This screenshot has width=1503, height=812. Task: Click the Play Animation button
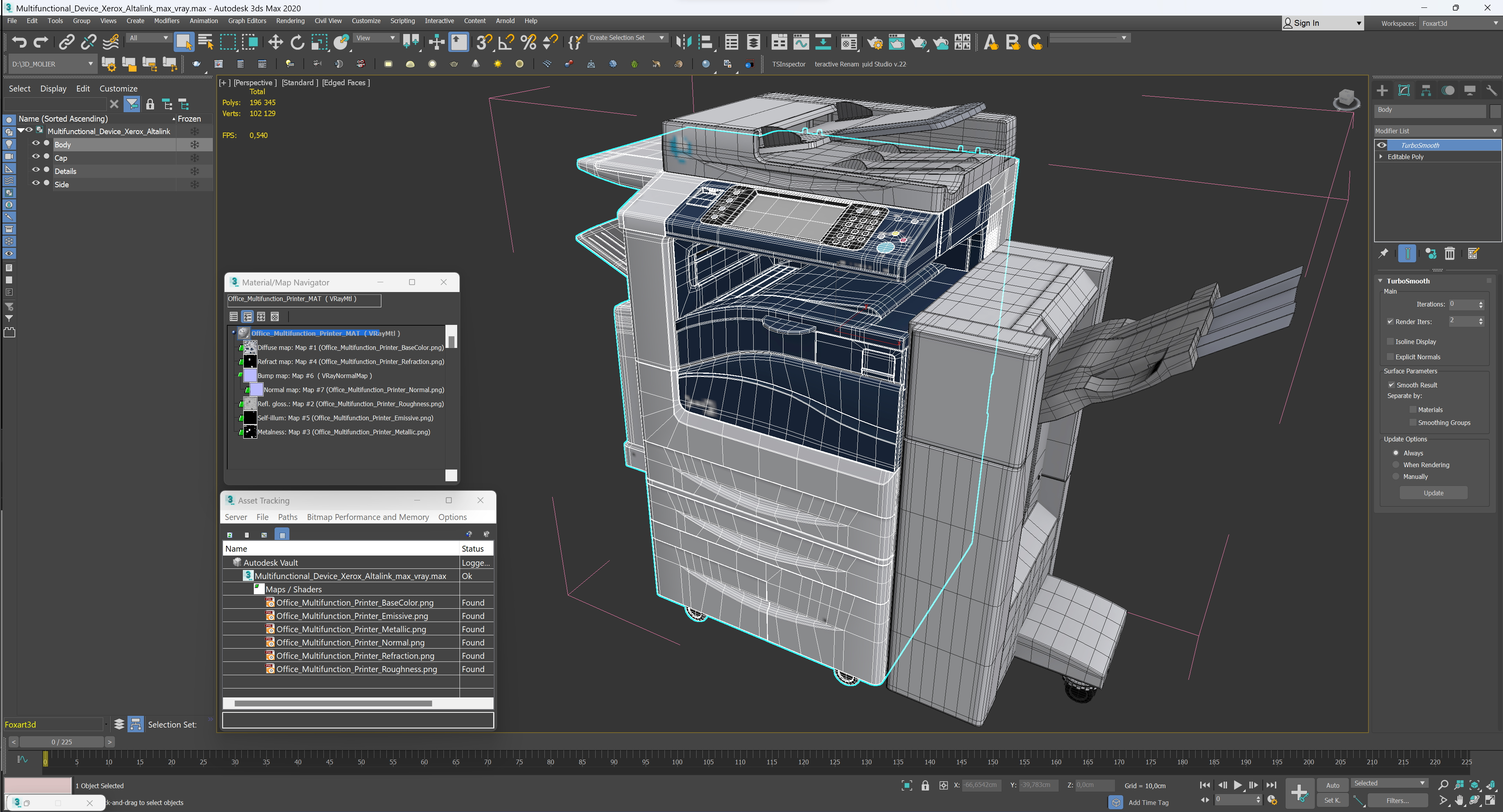click(x=1237, y=785)
